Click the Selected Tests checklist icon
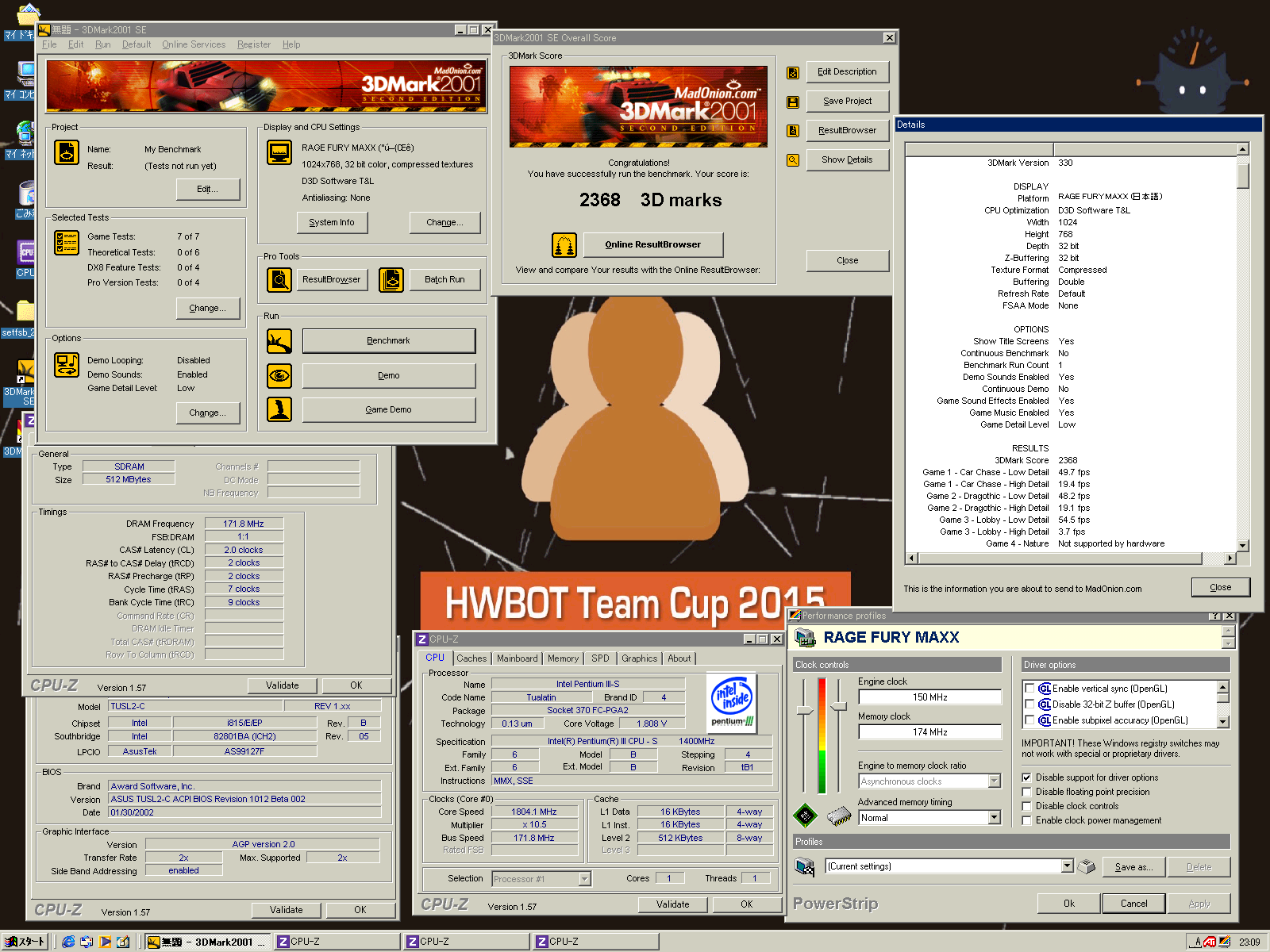Viewport: 1270px width, 952px height. coord(67,243)
